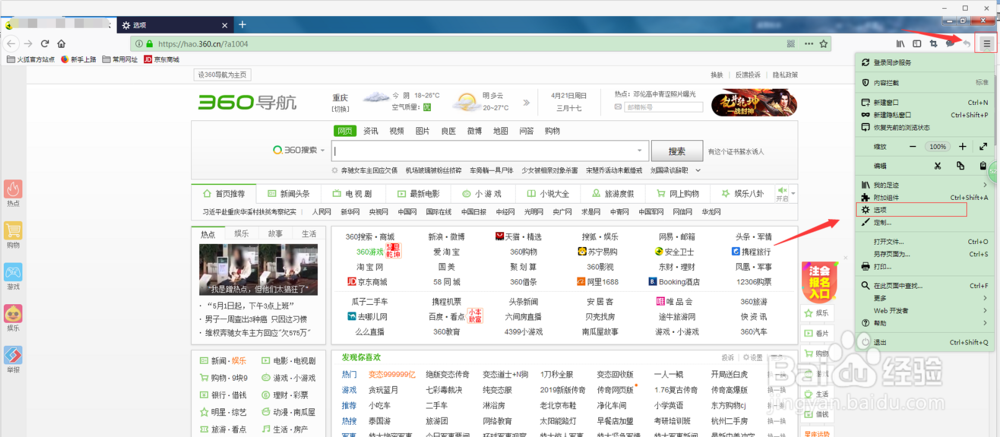The height and width of the screenshot is (437, 1000).
Task: Open the 京东商城 bookmark
Action: point(161,59)
